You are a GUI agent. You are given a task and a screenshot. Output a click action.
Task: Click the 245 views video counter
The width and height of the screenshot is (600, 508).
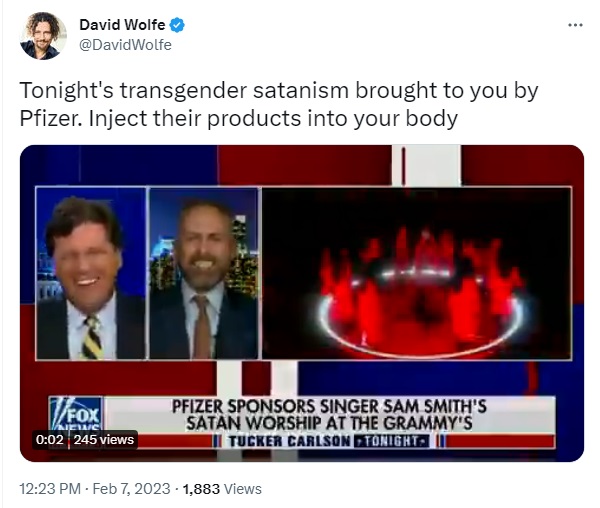click(104, 440)
